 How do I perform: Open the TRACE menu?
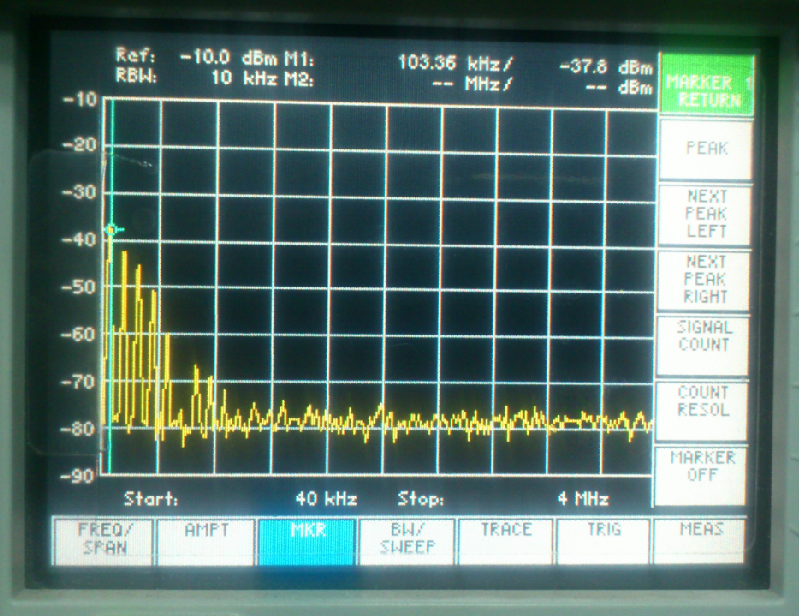pos(505,540)
